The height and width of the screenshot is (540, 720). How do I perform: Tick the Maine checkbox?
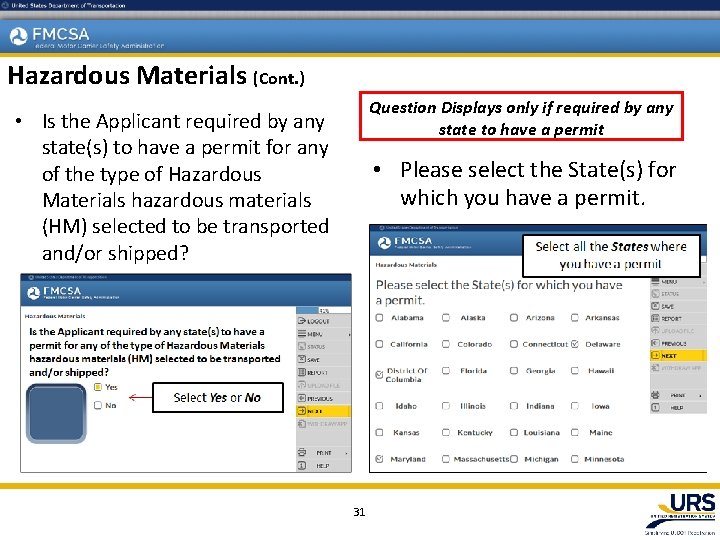pos(574,433)
